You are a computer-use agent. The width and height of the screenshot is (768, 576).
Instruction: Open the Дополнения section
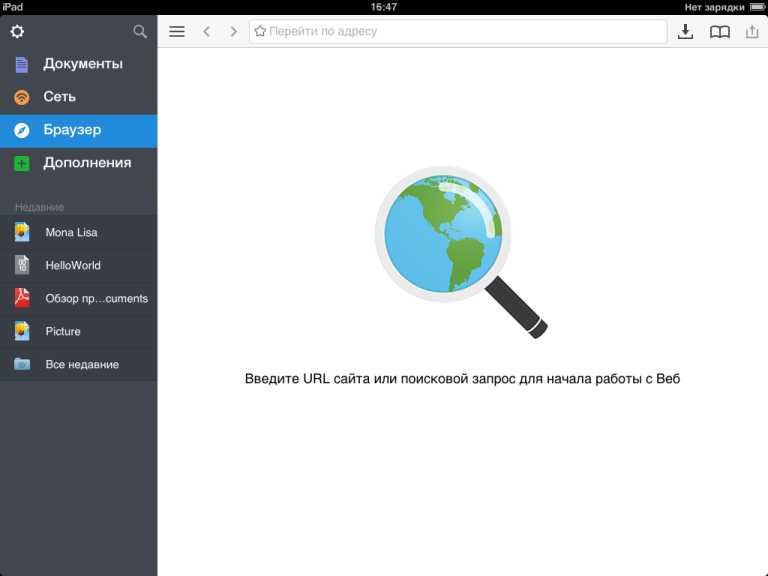click(78, 164)
